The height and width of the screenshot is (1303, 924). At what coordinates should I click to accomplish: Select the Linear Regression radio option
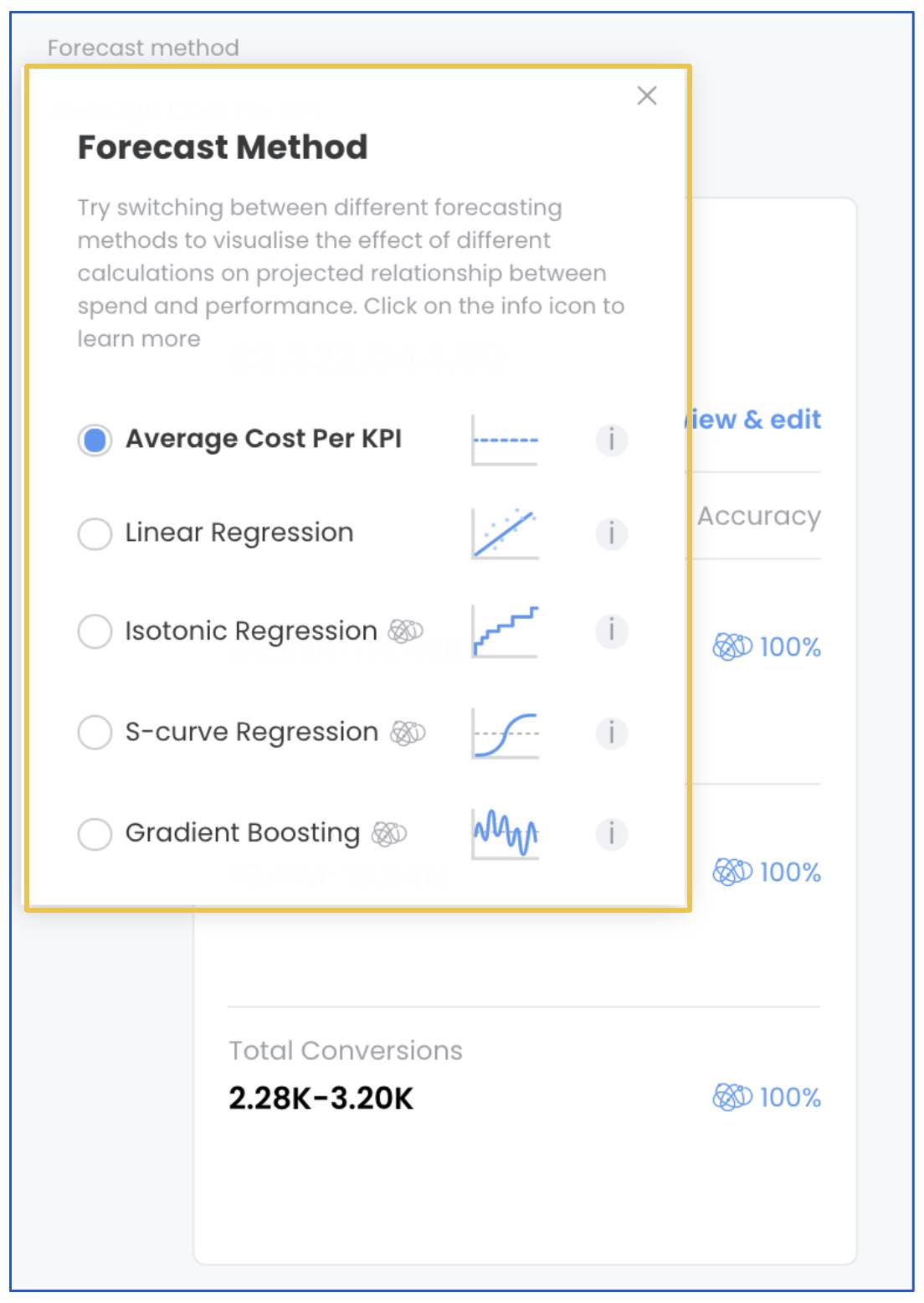tap(95, 533)
